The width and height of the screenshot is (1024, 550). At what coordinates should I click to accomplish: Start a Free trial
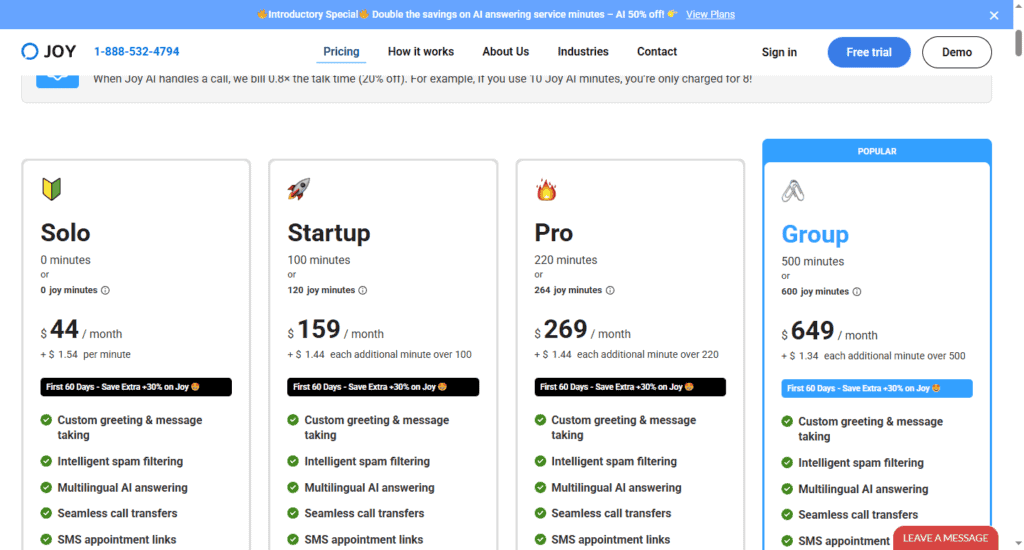point(869,52)
